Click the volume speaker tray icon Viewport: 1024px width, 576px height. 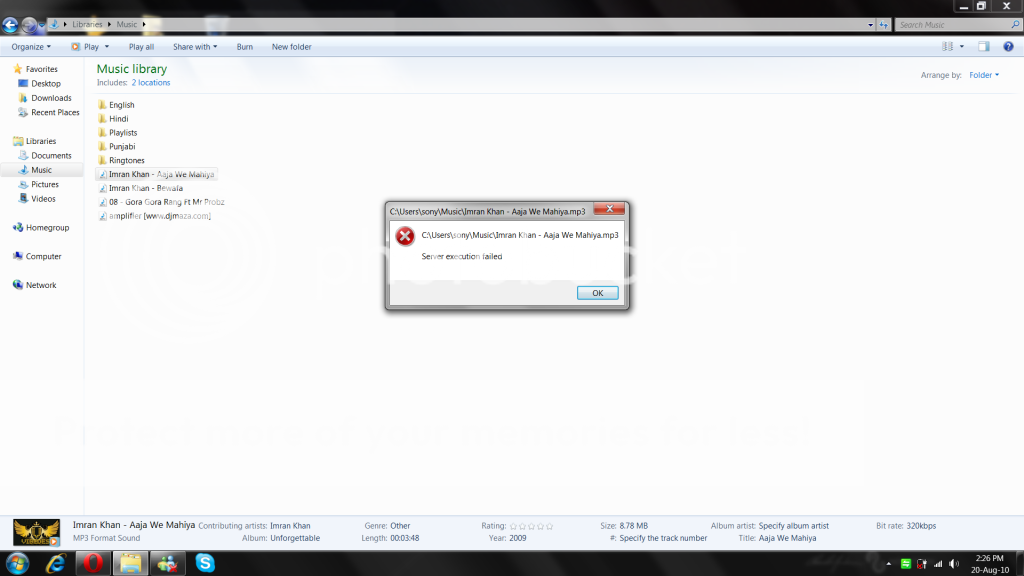955,563
